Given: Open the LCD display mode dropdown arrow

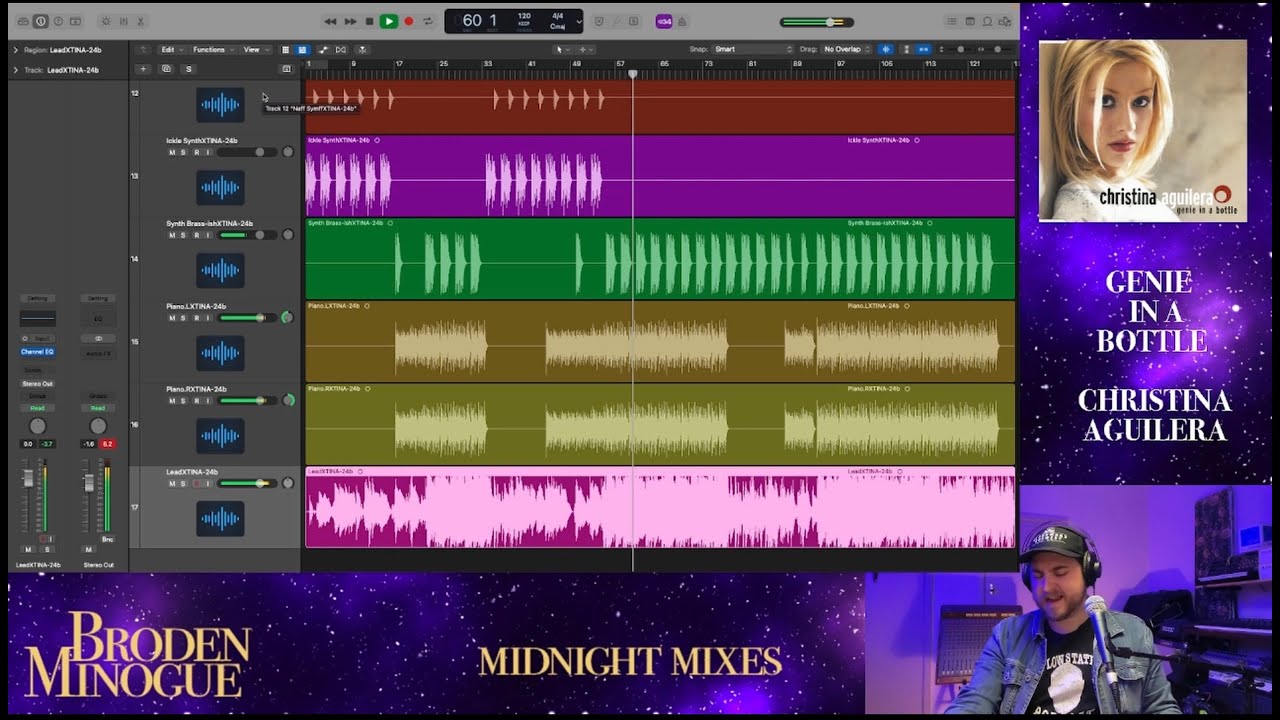Looking at the screenshot, I should click(x=578, y=22).
